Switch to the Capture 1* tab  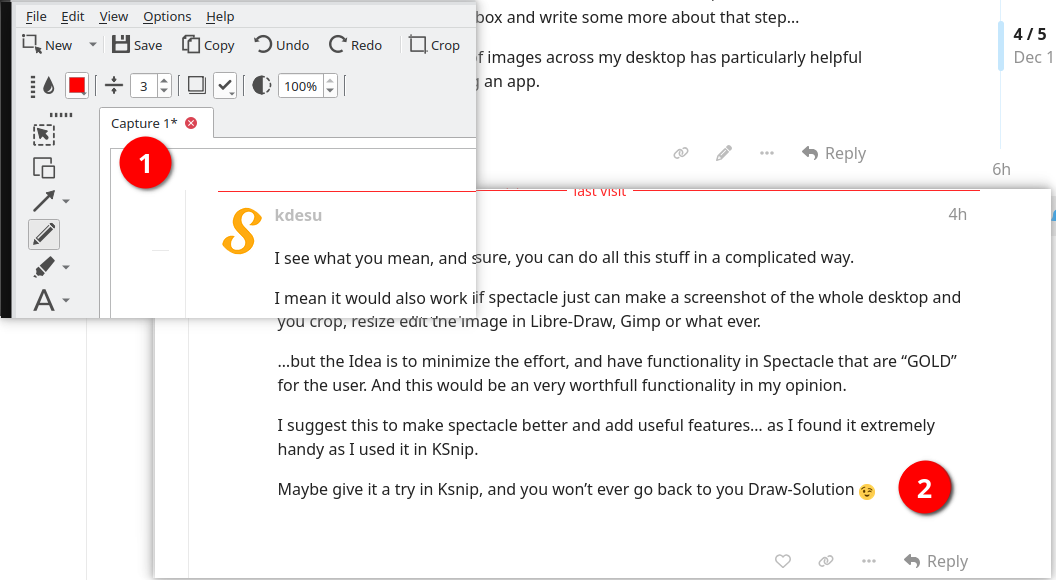143,123
